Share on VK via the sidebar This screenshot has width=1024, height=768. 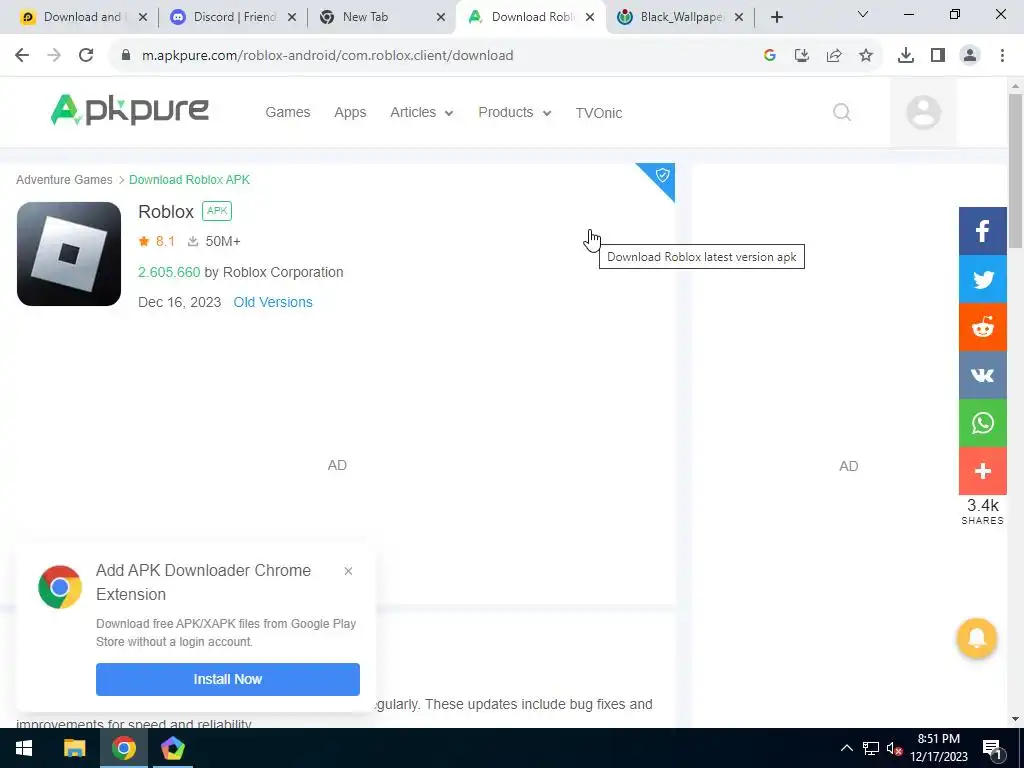click(982, 376)
